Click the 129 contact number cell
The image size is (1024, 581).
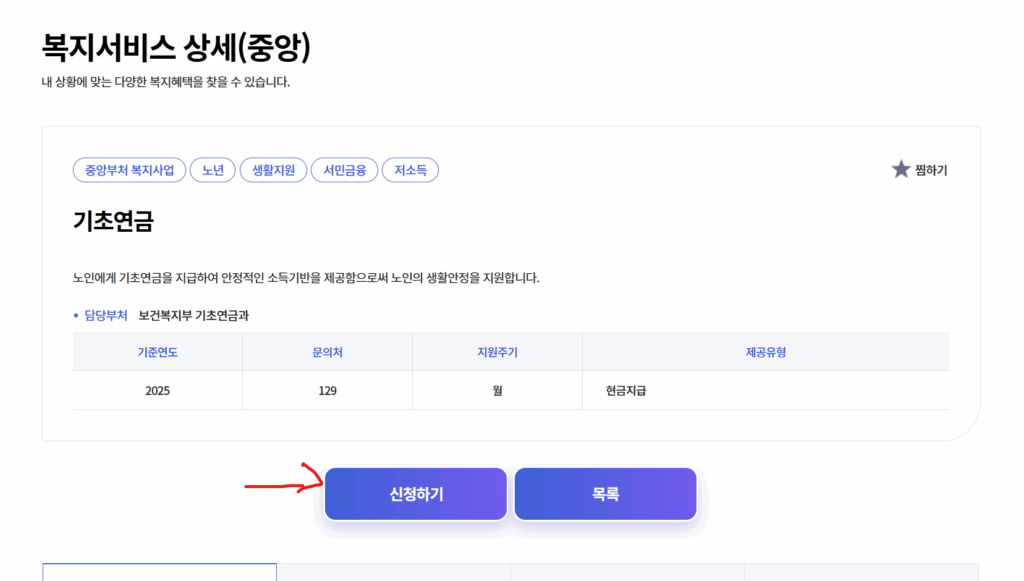click(x=327, y=391)
